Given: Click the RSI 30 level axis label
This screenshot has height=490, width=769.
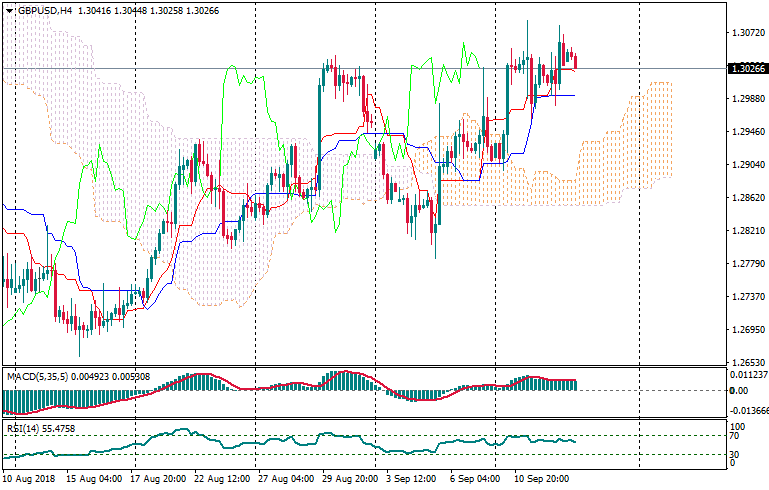Looking at the screenshot, I should click(734, 456).
